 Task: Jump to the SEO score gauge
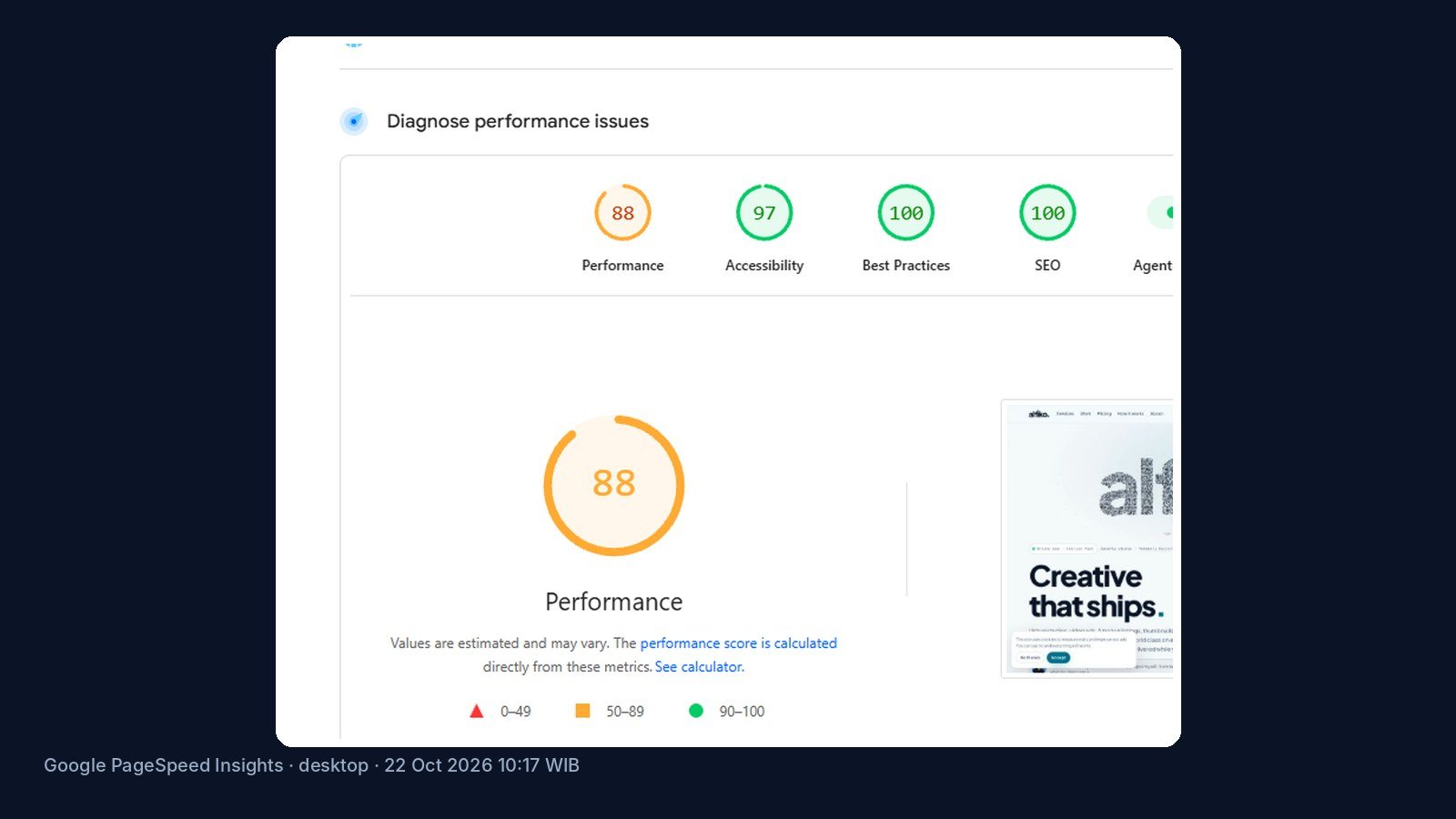1047,228
